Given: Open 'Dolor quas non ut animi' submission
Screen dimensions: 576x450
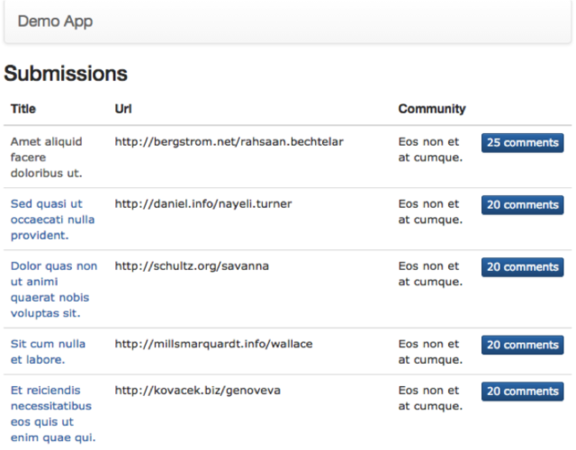Looking at the screenshot, I should coord(54,289).
